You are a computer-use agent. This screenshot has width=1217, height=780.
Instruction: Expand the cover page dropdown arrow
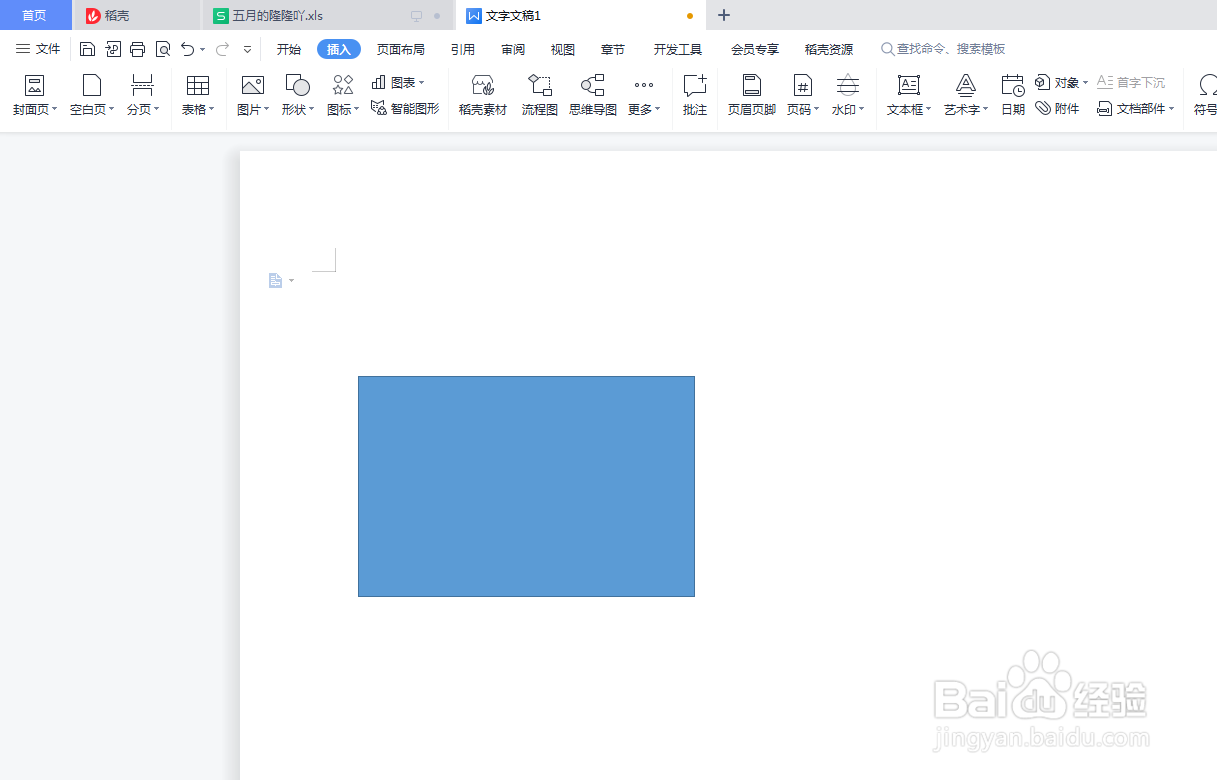click(x=54, y=110)
